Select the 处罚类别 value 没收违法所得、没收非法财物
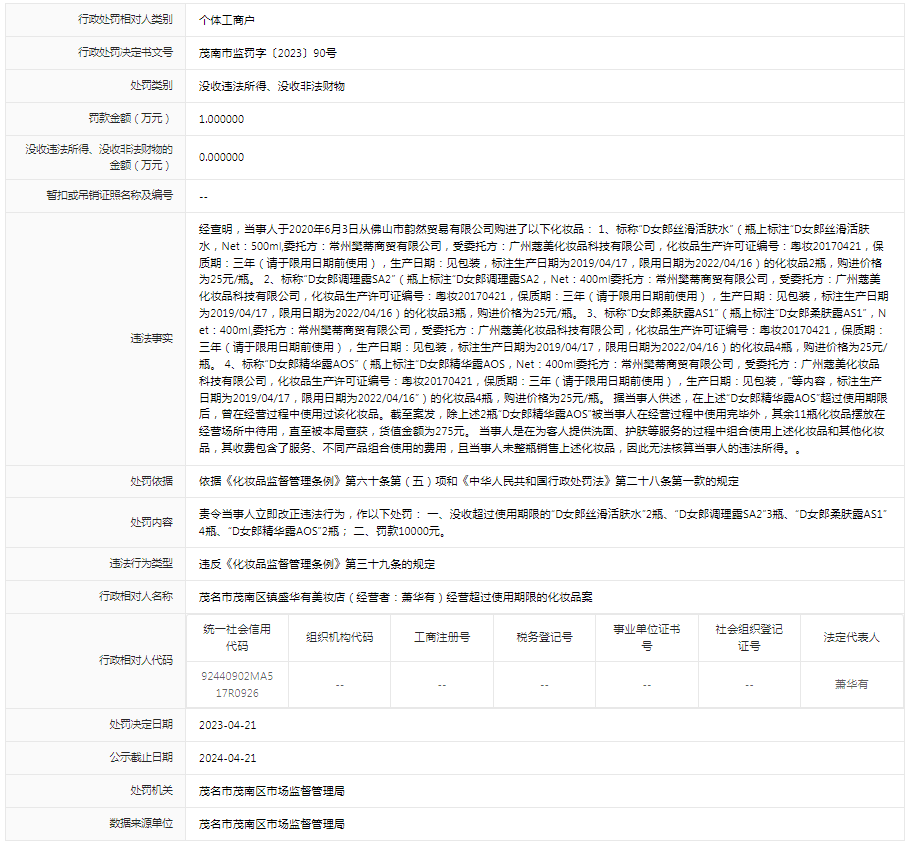The height and width of the screenshot is (846, 911). coord(272,86)
